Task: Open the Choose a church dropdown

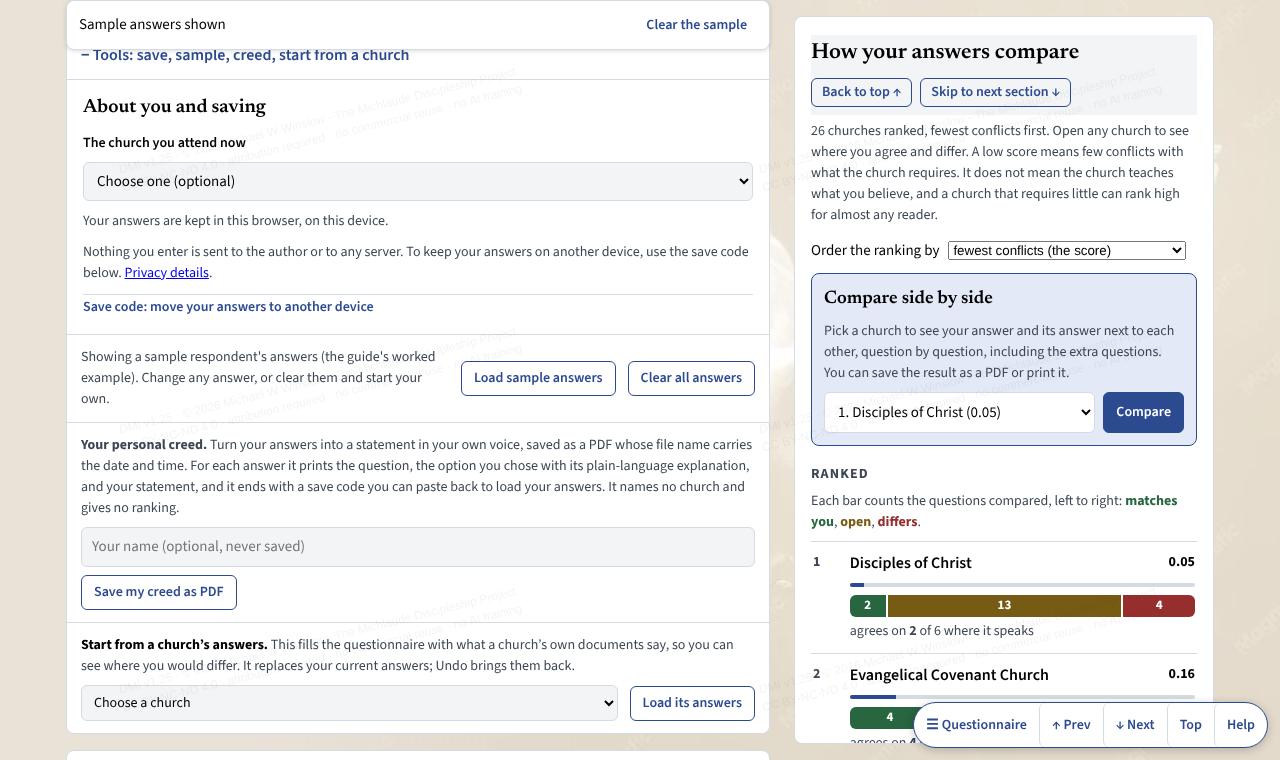Action: click(x=349, y=703)
